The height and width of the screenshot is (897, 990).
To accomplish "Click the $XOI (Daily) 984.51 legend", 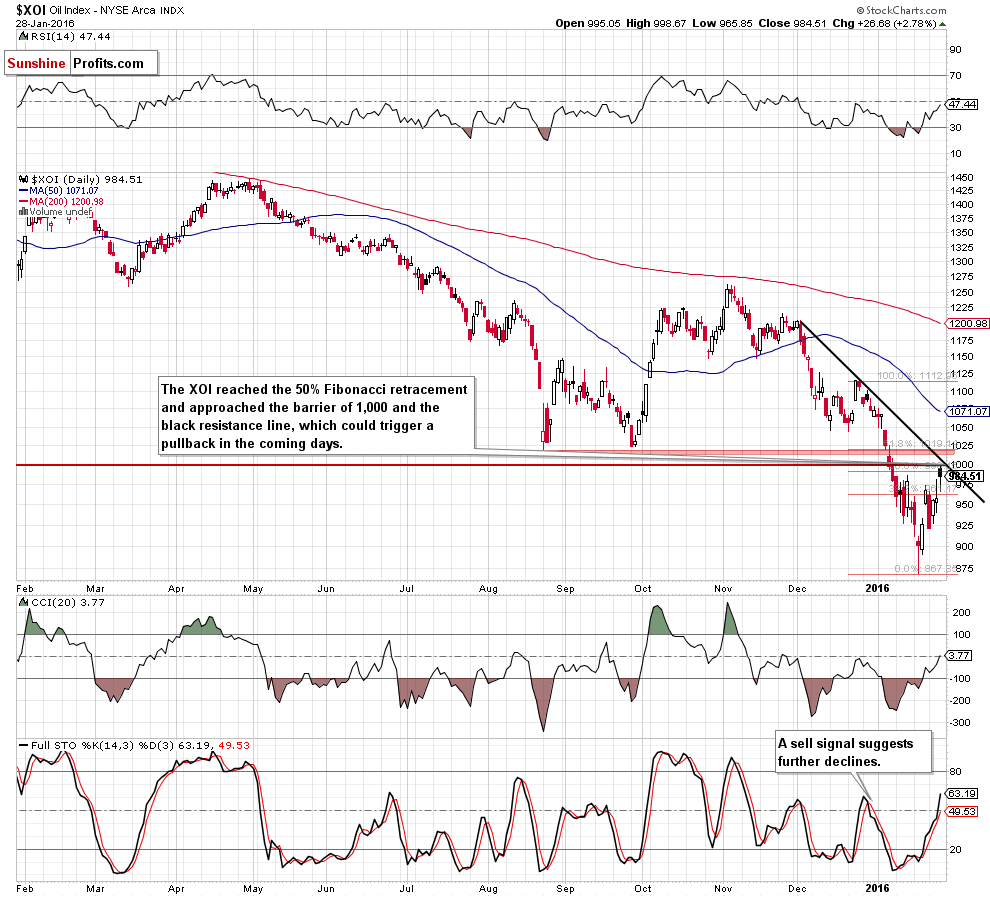I will 81,179.
